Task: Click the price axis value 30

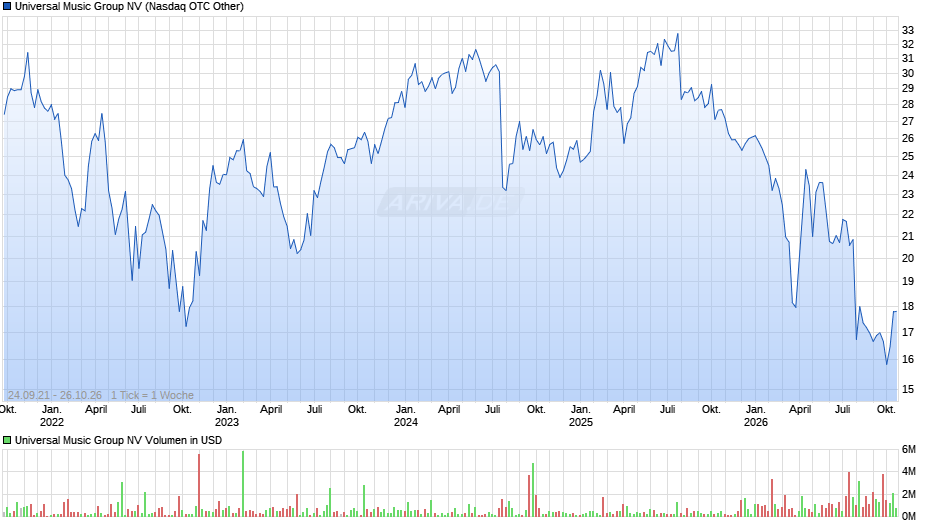Action: coord(908,73)
